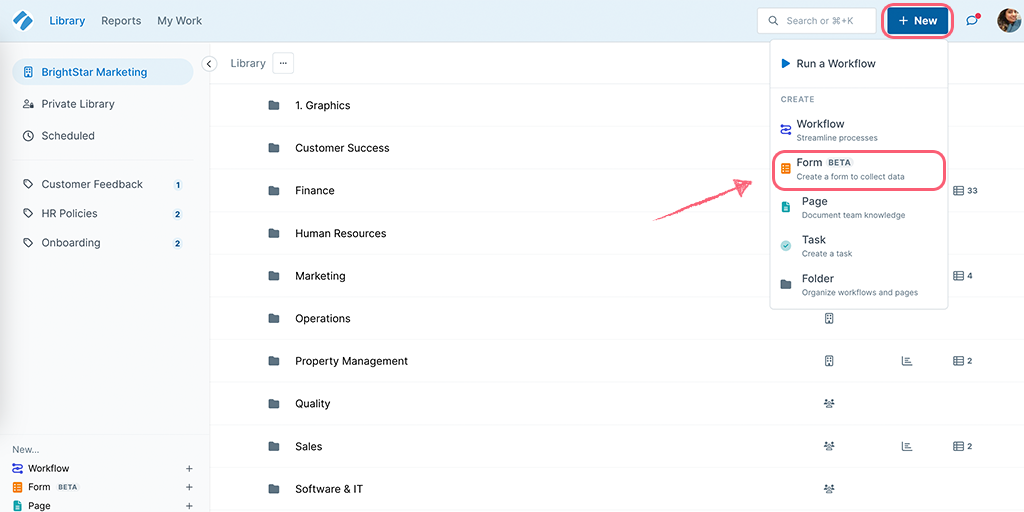Choose Page in the Create menu
This screenshot has width=1024, height=512.
[x=859, y=207]
